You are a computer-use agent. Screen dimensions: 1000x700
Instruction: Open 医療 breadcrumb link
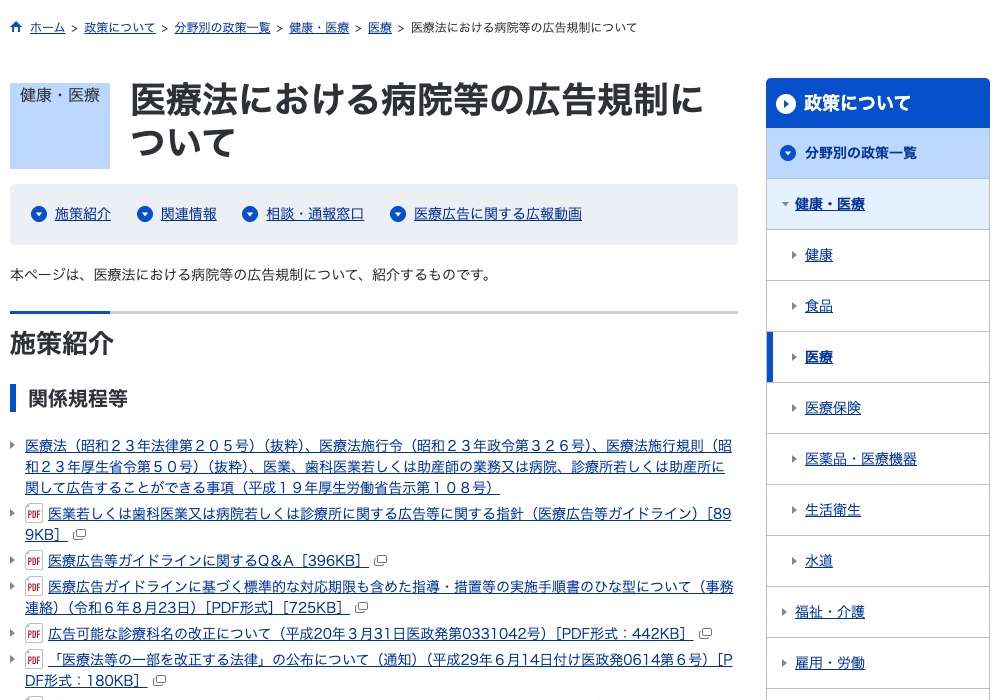pos(379,27)
